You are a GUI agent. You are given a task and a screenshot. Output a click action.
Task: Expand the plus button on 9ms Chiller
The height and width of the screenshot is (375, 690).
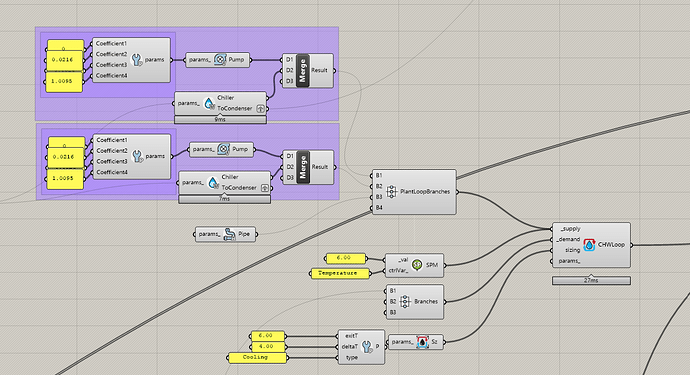point(261,108)
